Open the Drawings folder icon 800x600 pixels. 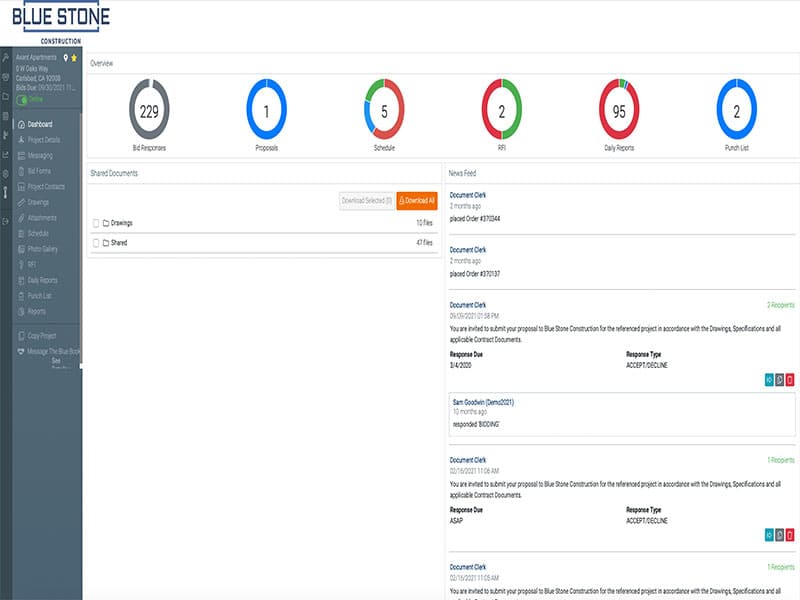coord(105,223)
